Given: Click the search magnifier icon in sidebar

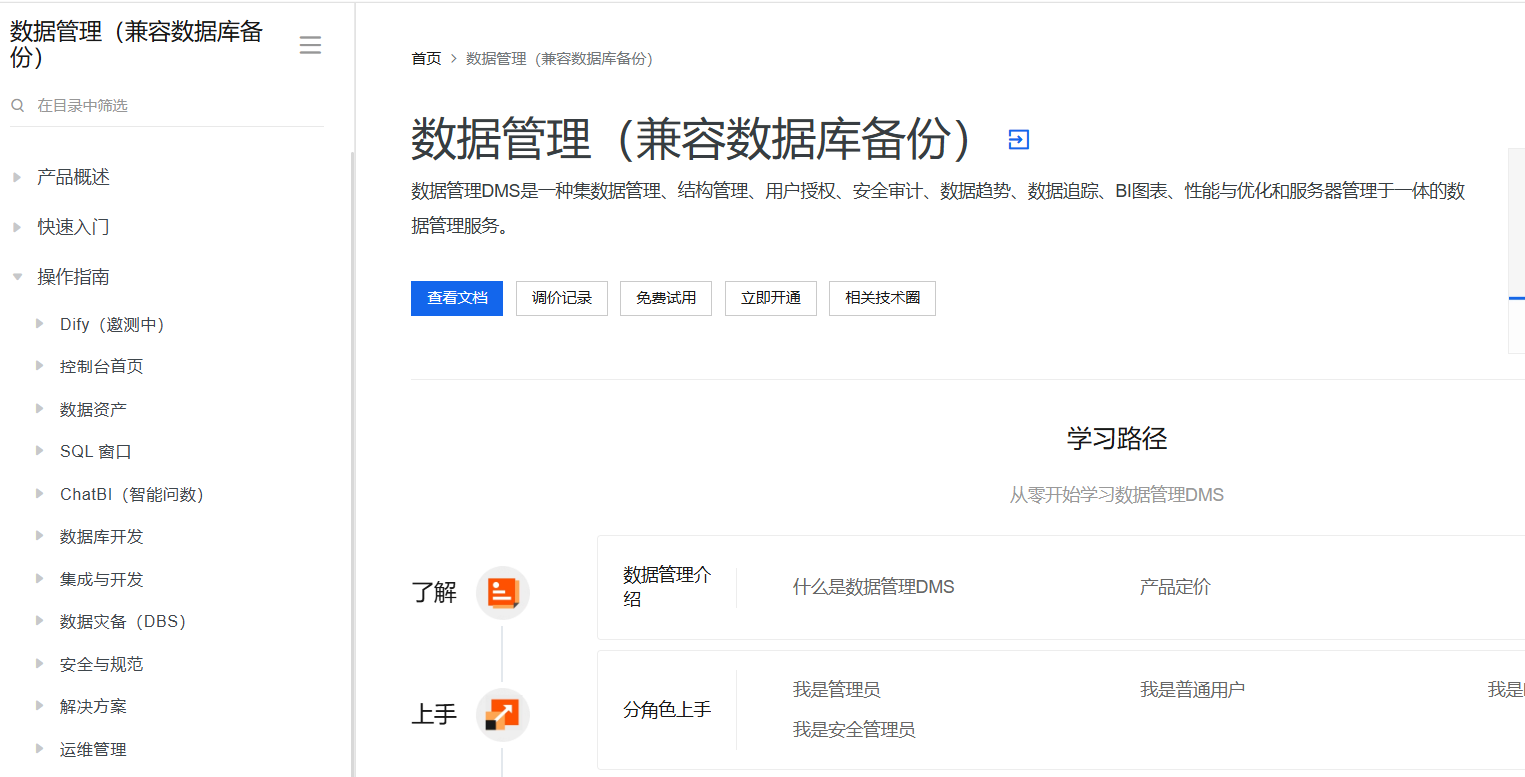Looking at the screenshot, I should pyautogui.click(x=17, y=105).
